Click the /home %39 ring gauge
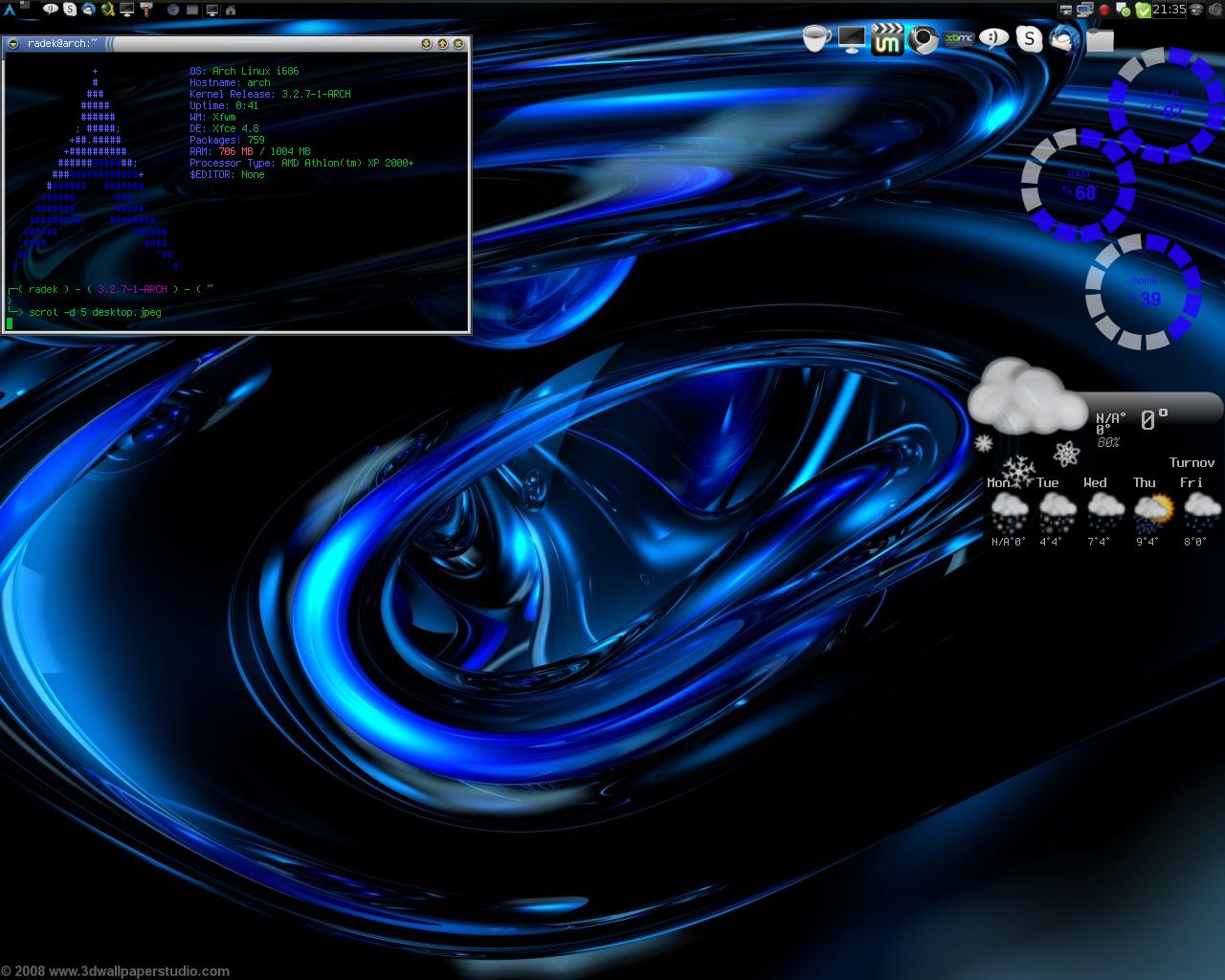Image resolution: width=1225 pixels, height=980 pixels. click(x=1144, y=292)
